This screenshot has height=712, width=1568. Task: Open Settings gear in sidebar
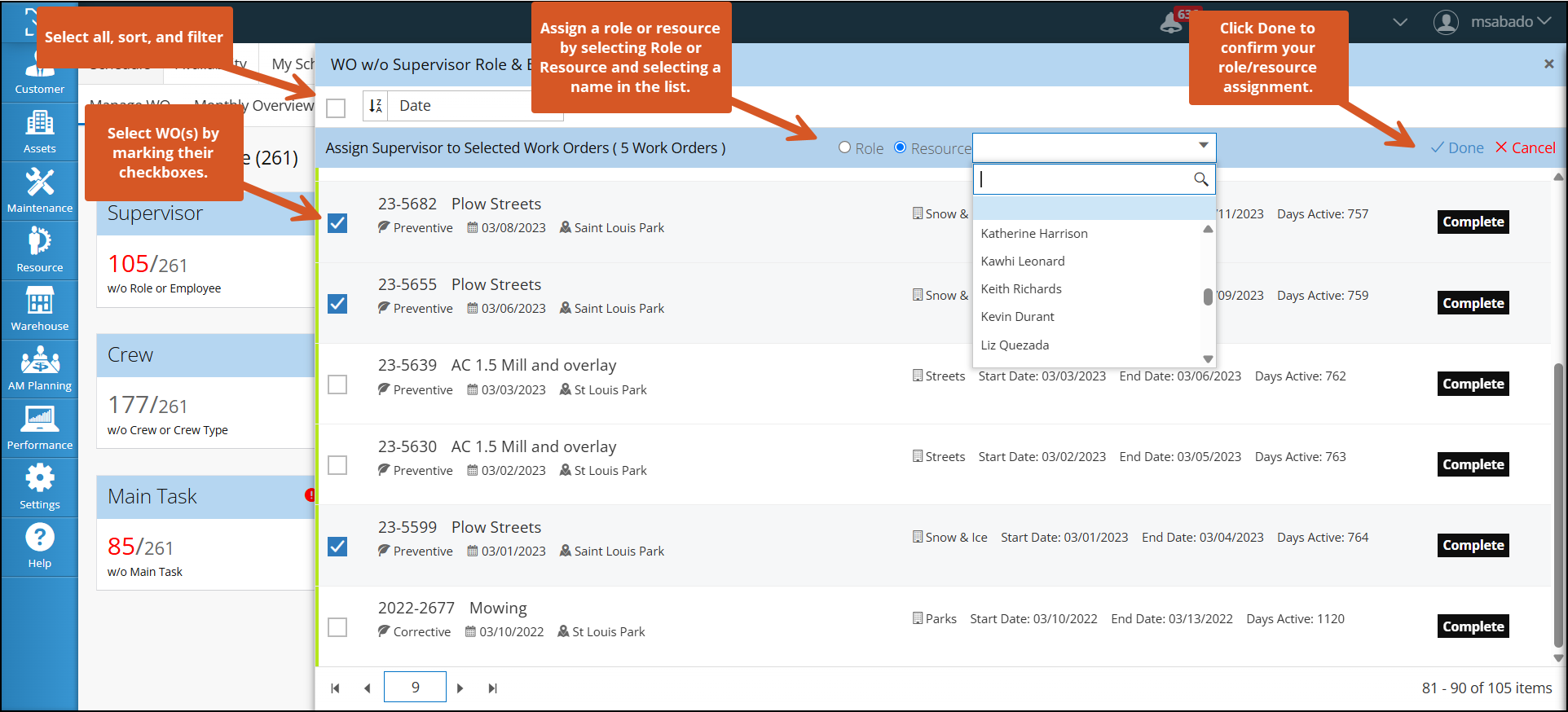[39, 486]
